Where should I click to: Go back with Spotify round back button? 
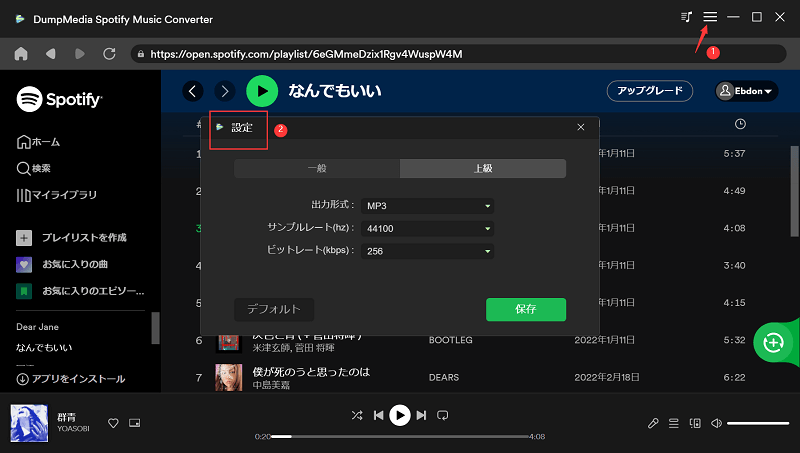pyautogui.click(x=193, y=91)
